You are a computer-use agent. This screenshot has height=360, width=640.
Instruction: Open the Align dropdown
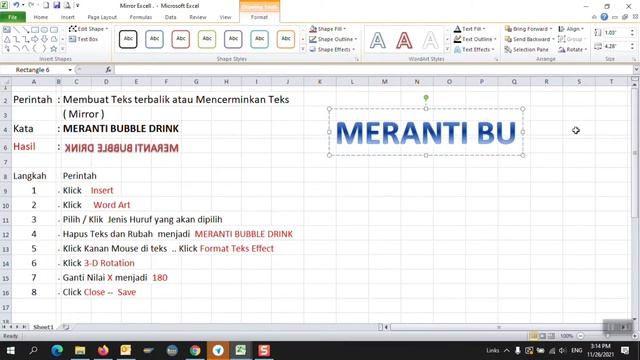[571, 29]
